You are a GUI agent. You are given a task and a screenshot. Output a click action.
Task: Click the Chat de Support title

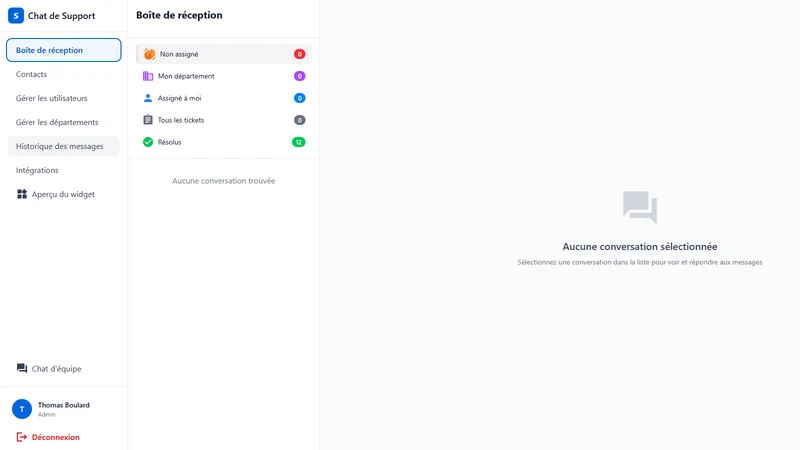click(61, 16)
